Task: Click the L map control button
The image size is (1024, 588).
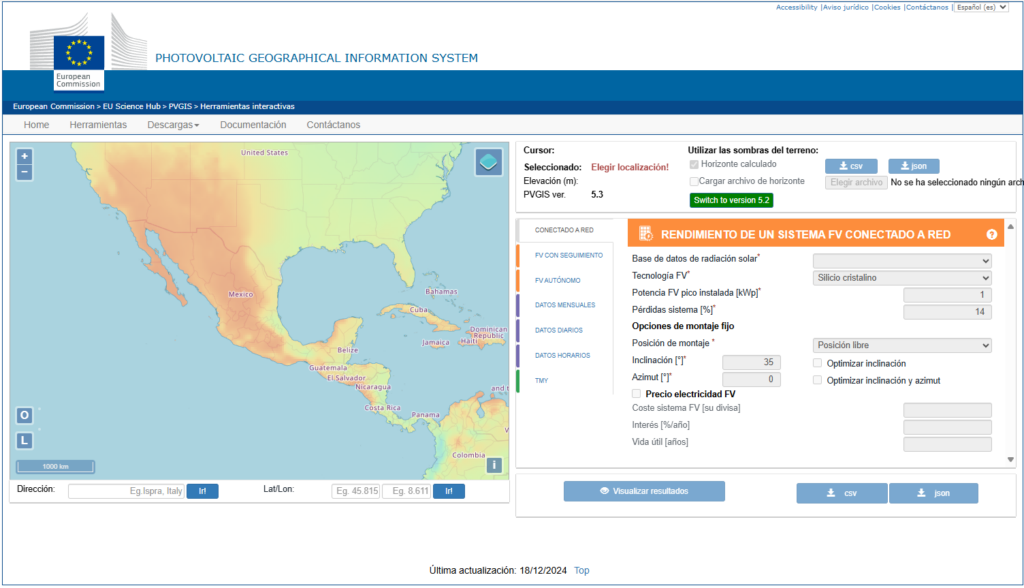Action: pyautogui.click(x=24, y=440)
